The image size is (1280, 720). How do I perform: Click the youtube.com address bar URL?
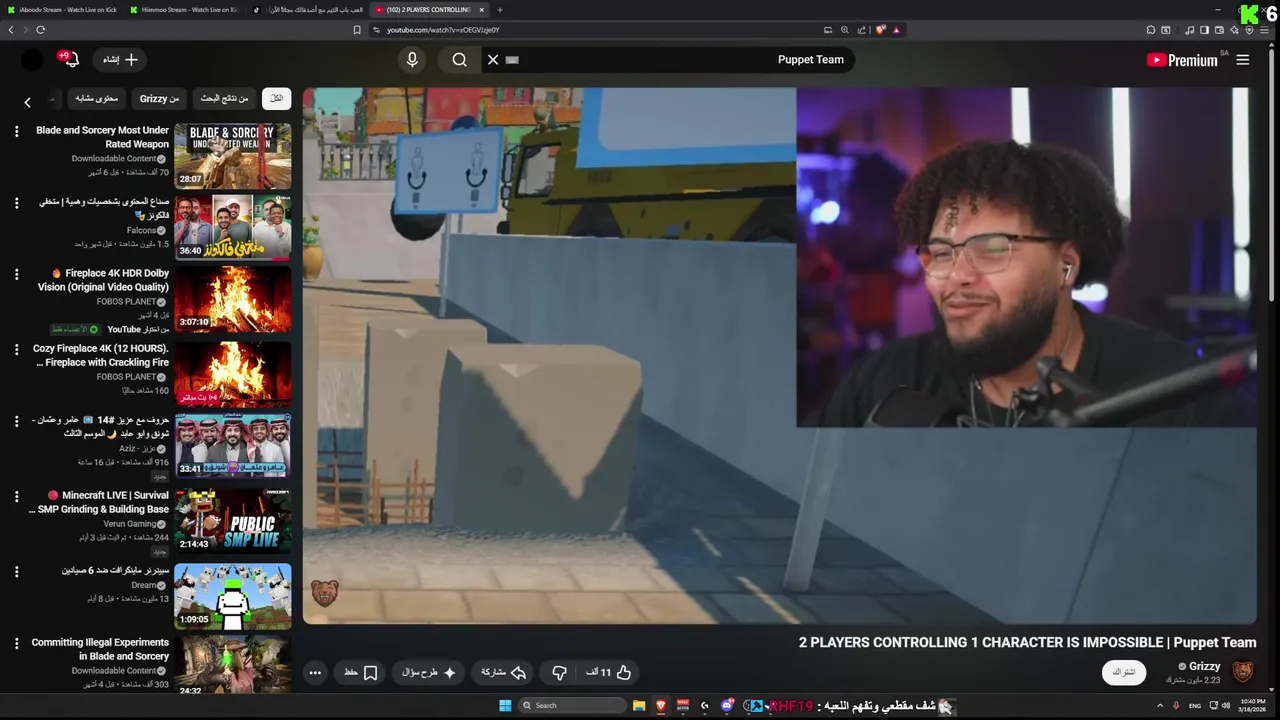(x=443, y=30)
